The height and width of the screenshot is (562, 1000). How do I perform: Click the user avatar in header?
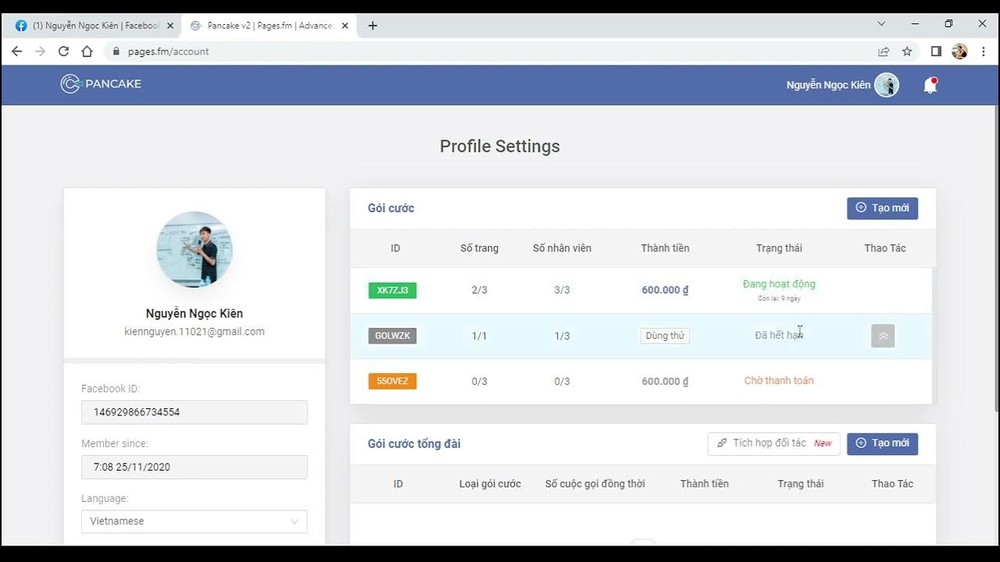pyautogui.click(x=886, y=85)
